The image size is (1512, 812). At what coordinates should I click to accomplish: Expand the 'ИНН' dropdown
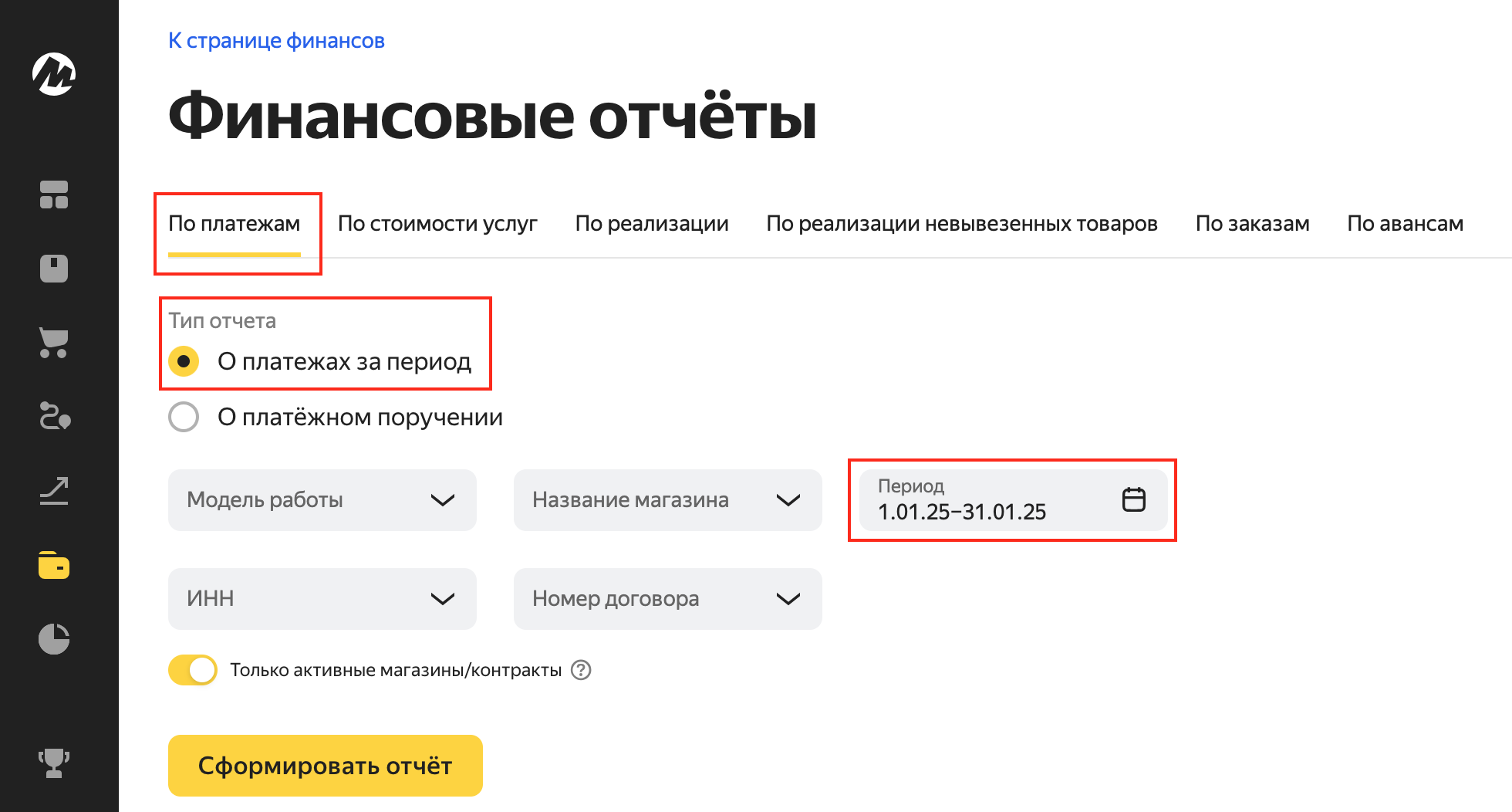[322, 599]
